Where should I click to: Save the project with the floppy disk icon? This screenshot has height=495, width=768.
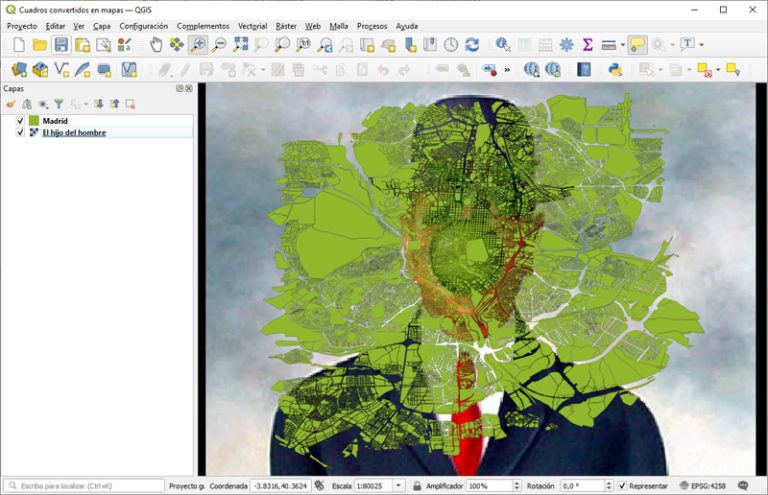click(x=61, y=45)
